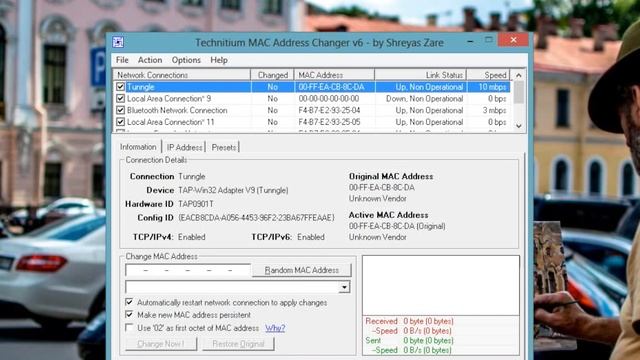This screenshot has width=640, height=360.
Task: Click the TAP-Win32 Adapter V9 device text
Action: (x=233, y=190)
